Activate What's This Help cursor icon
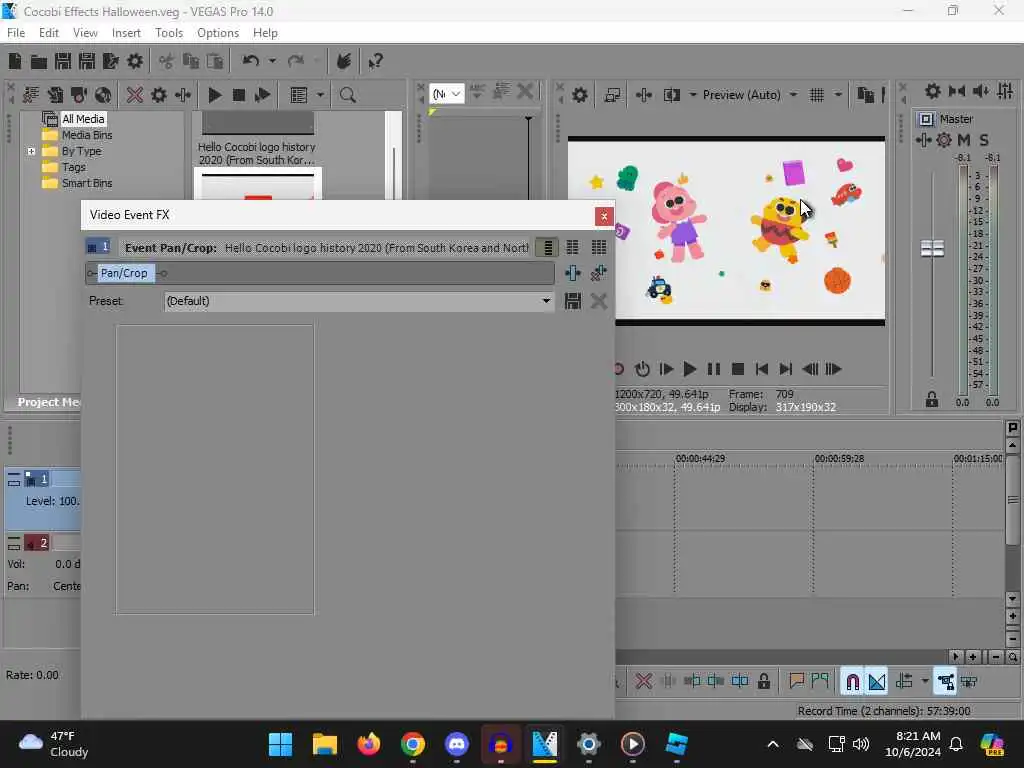 click(375, 61)
